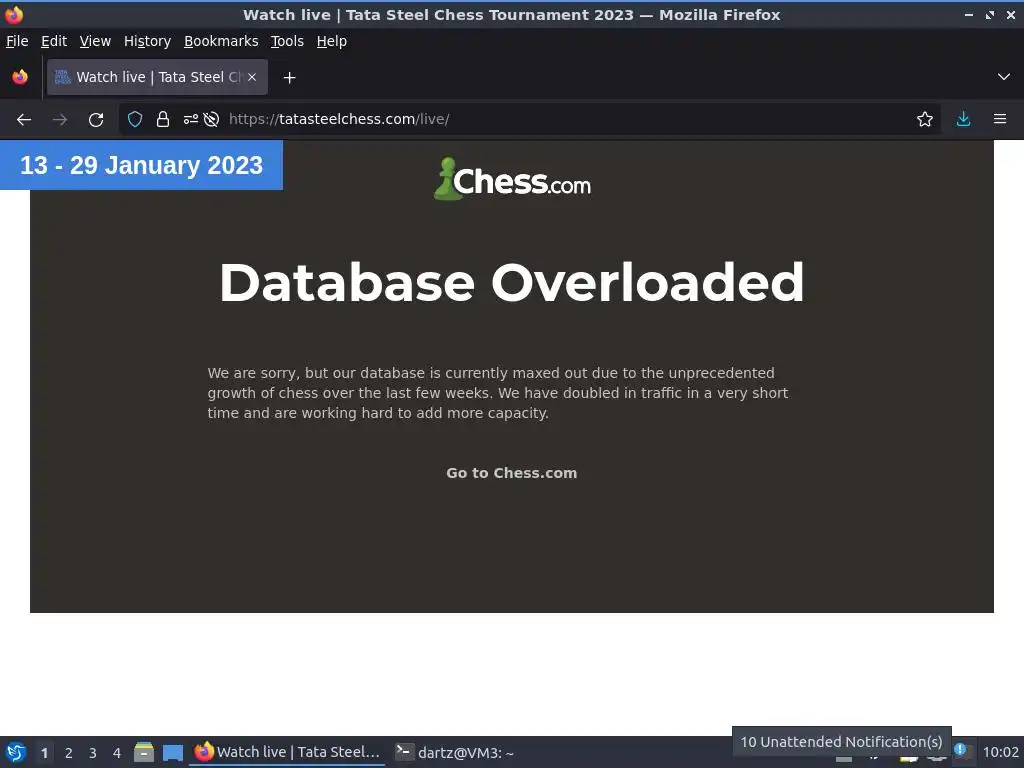Image resolution: width=1024 pixels, height=768 pixels.
Task: Minimize the Firefox window
Action: point(969,14)
